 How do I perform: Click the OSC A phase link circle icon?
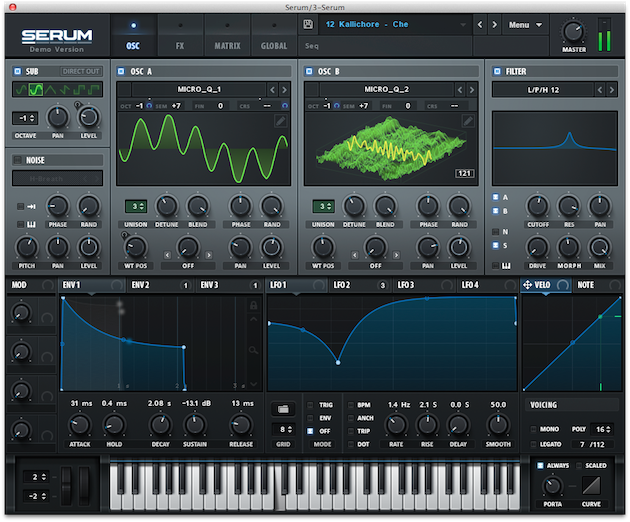pyautogui.click(x=285, y=106)
